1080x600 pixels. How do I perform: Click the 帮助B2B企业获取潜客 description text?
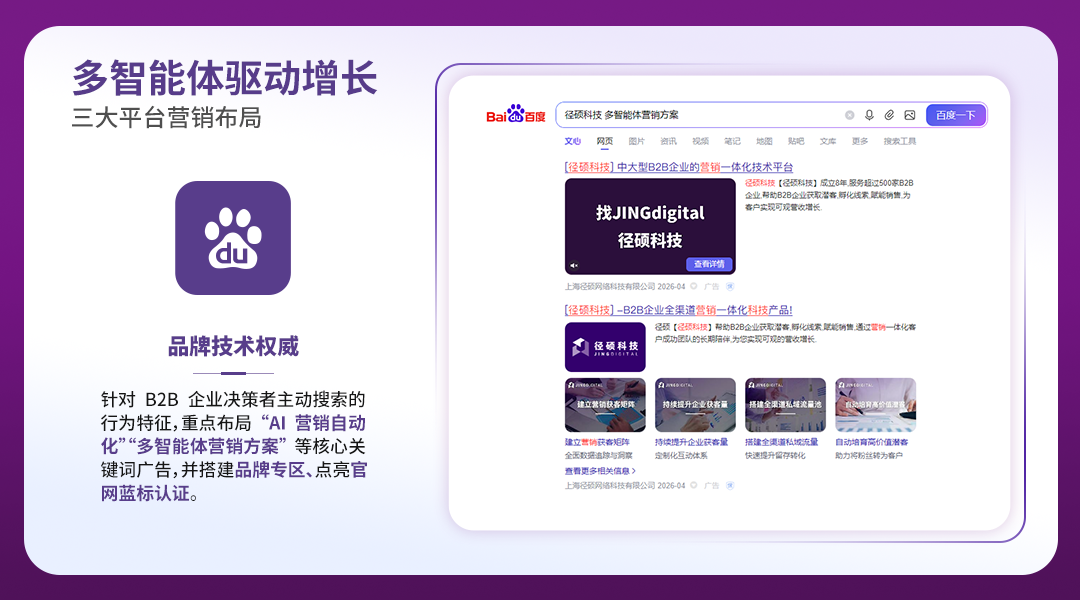(x=785, y=333)
